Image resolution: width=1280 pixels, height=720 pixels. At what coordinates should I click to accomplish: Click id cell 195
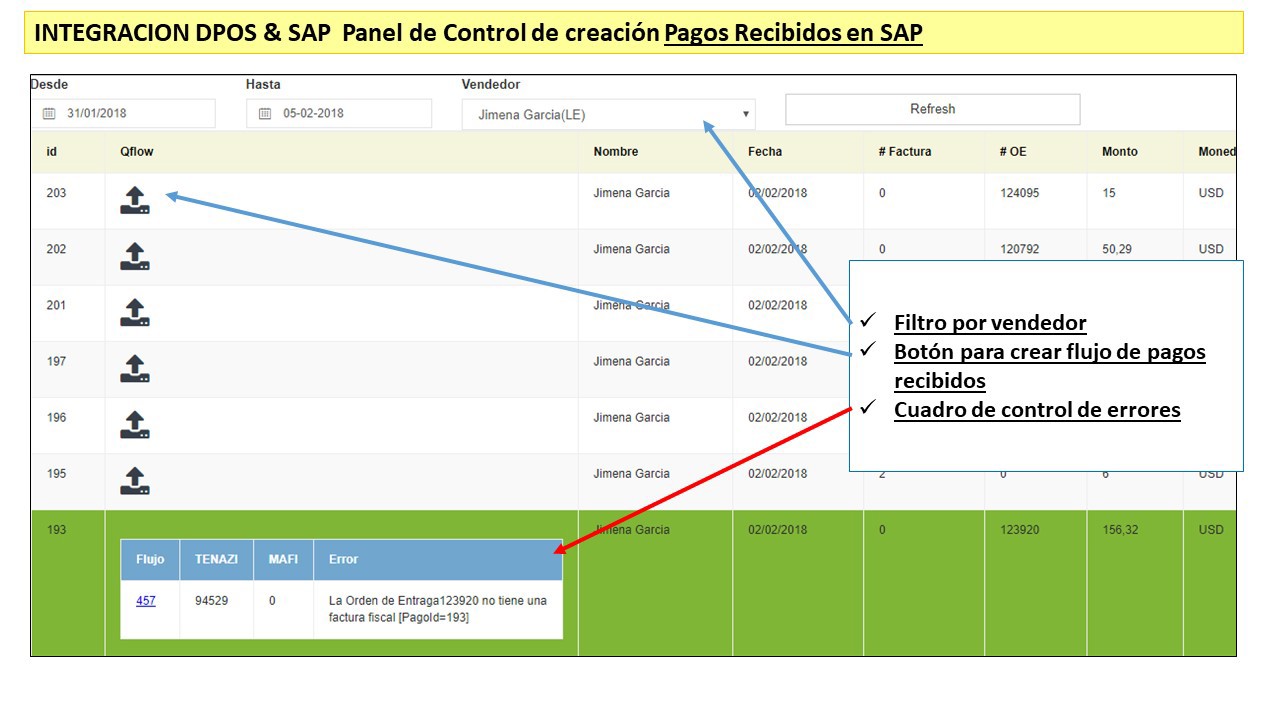click(56, 473)
